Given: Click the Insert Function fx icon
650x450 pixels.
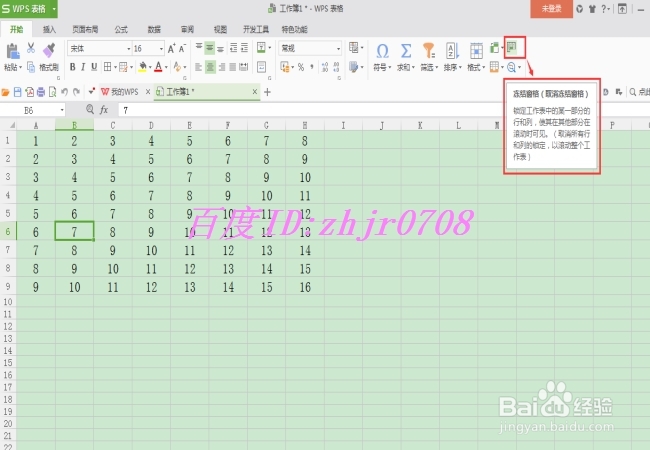Looking at the screenshot, I should coord(104,110).
